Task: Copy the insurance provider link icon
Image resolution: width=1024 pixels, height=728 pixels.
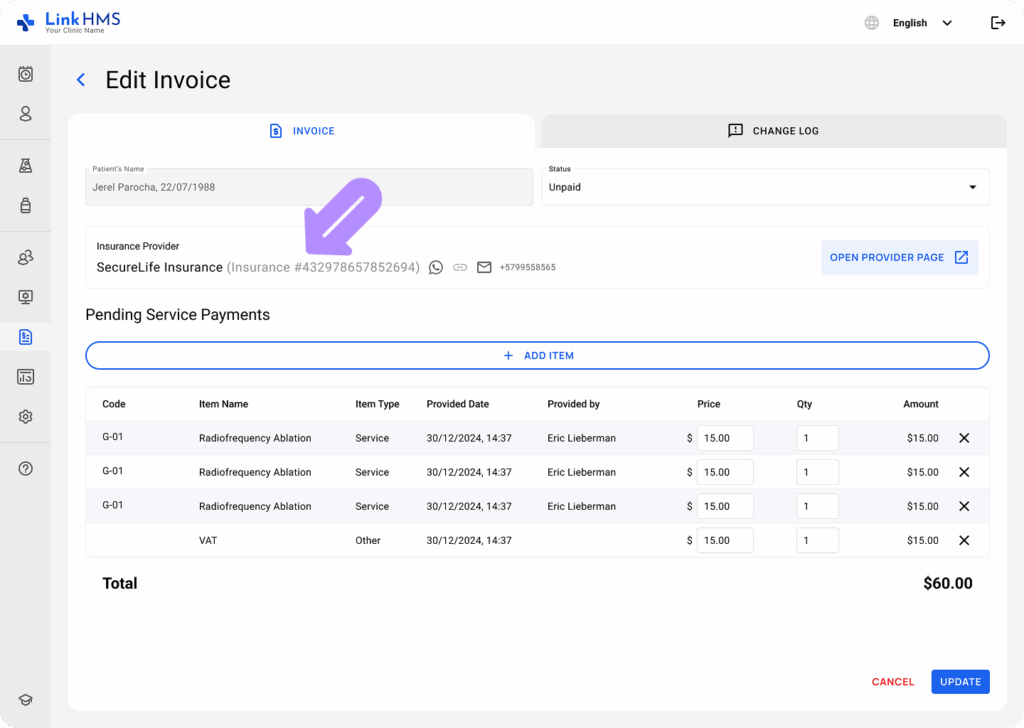Action: (460, 267)
